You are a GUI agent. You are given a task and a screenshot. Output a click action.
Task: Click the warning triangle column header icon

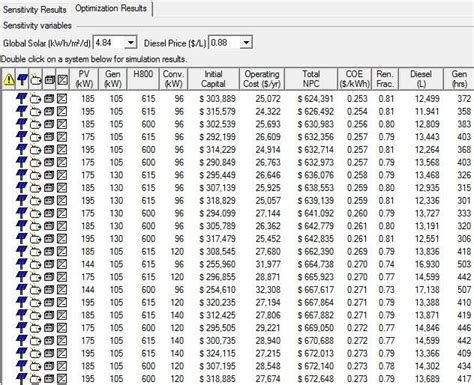(9, 79)
